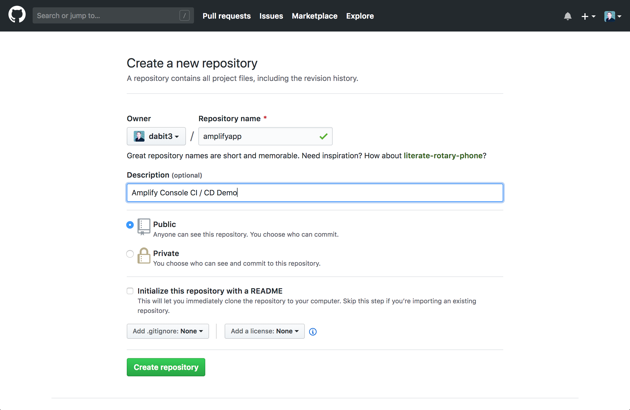
Task: Click the Initialize this repository with a README label
Action: (x=210, y=291)
